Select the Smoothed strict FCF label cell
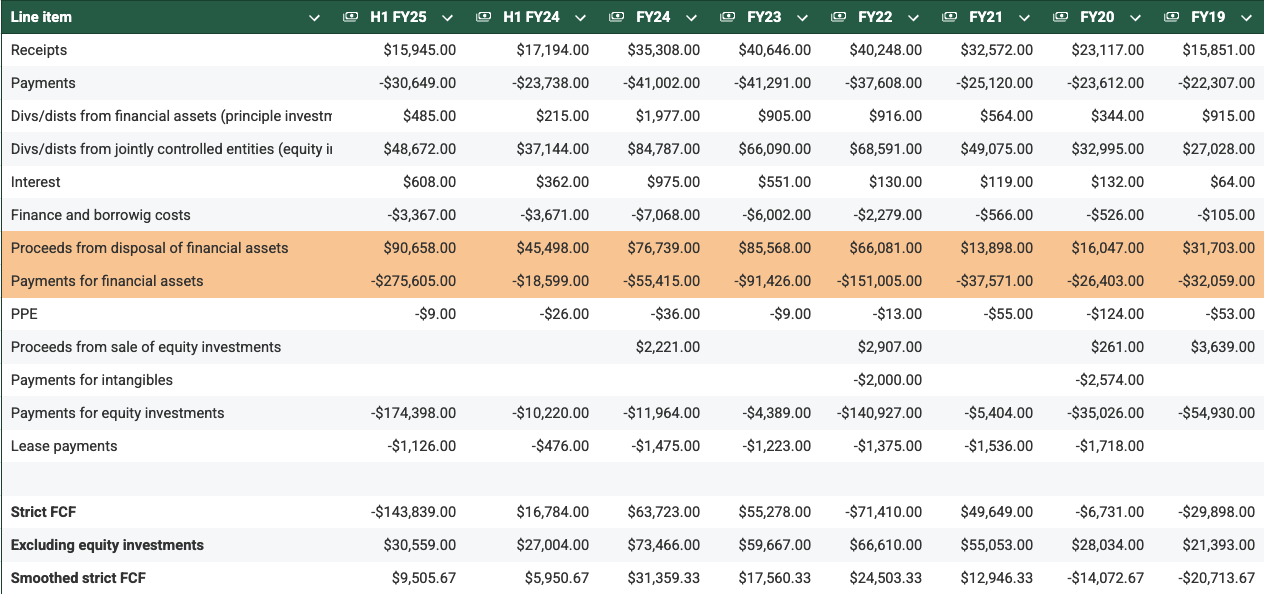This screenshot has height=594, width=1264. click(78, 578)
